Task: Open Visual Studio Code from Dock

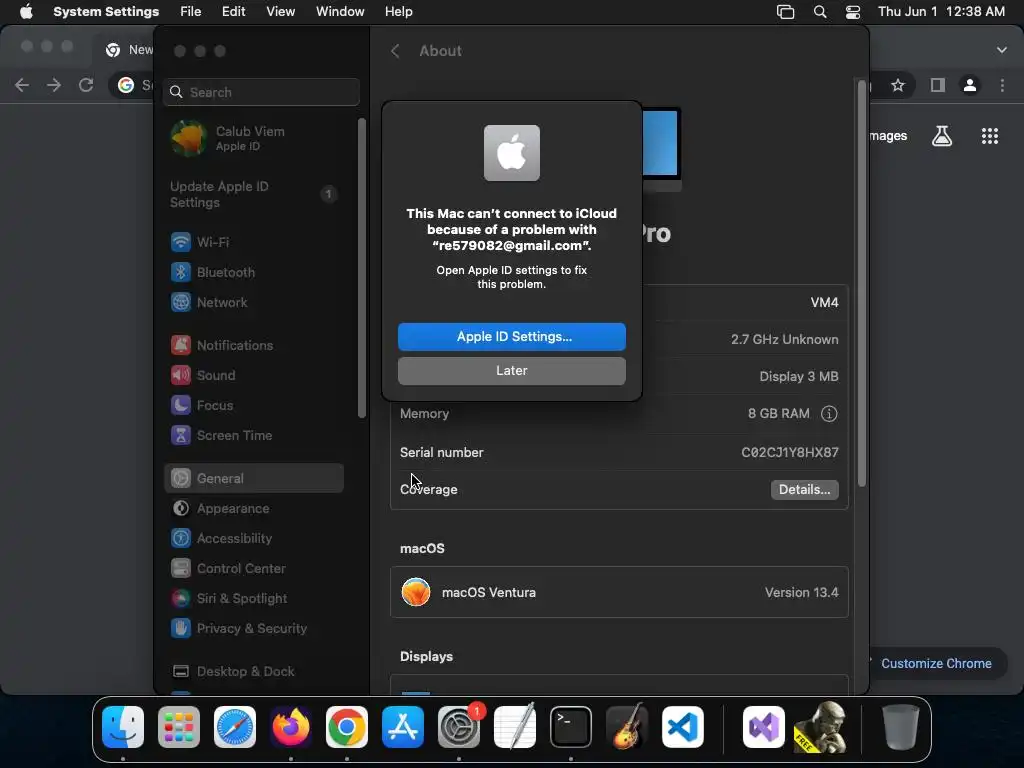Action: click(682, 727)
